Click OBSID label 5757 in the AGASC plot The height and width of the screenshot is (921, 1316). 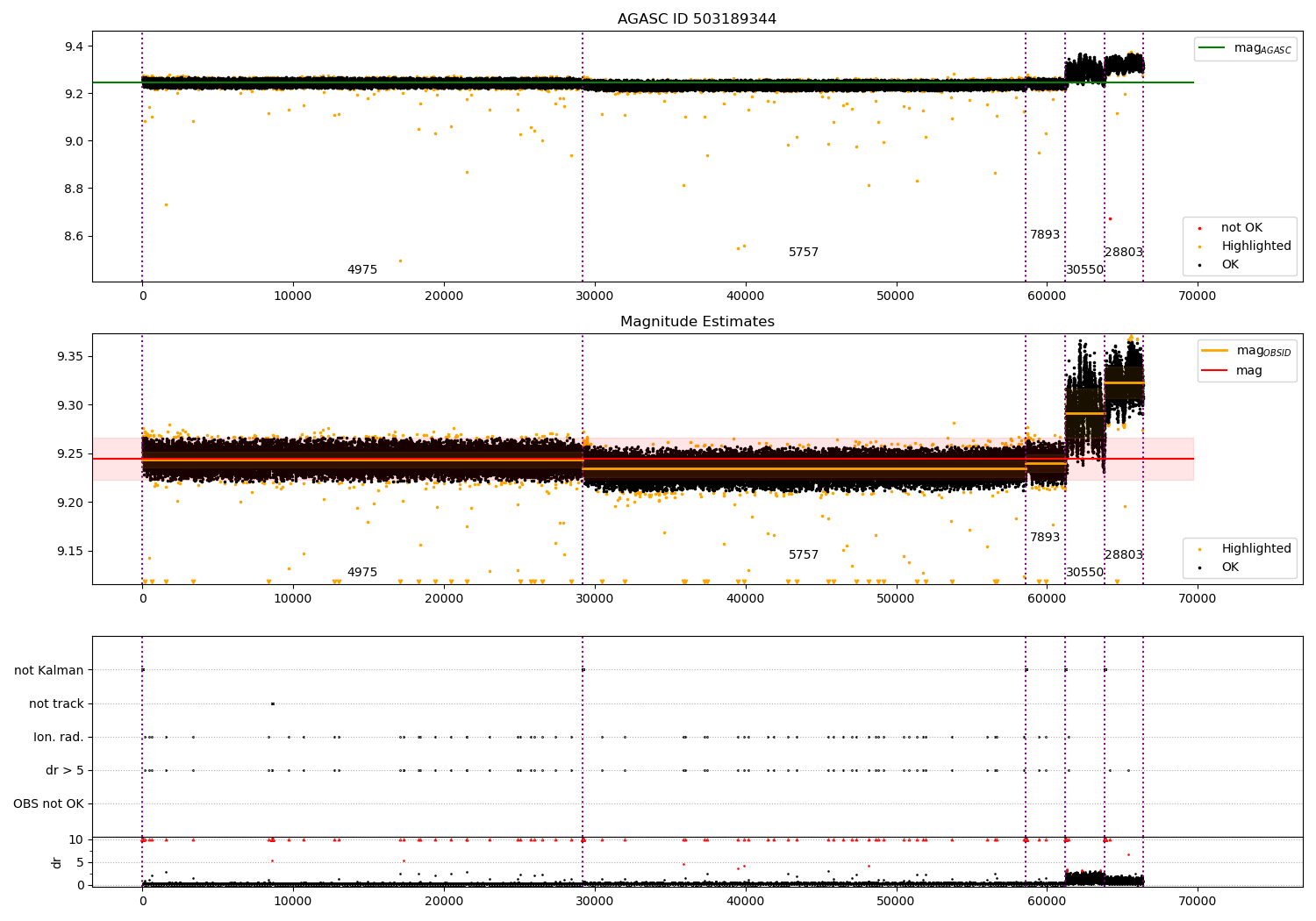pyautogui.click(x=804, y=253)
